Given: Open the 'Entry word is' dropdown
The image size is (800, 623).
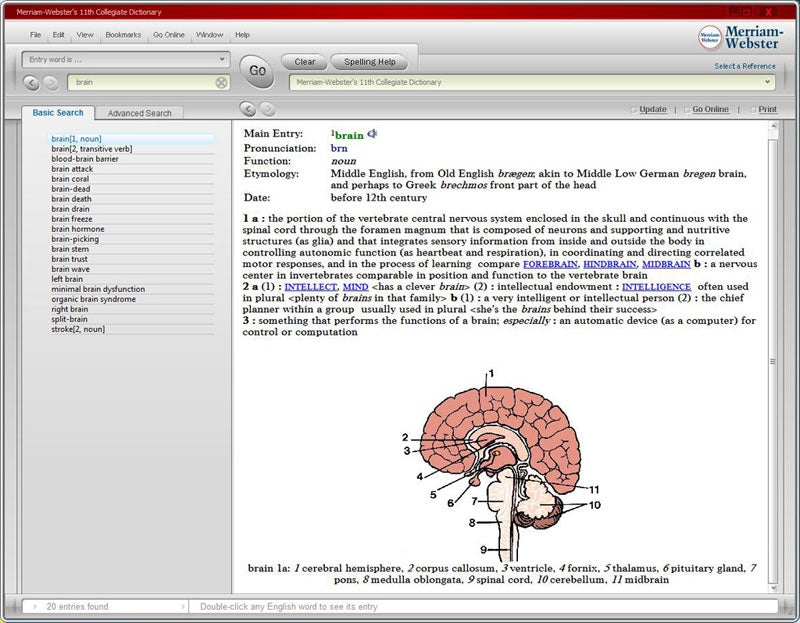Looking at the screenshot, I should (222, 60).
